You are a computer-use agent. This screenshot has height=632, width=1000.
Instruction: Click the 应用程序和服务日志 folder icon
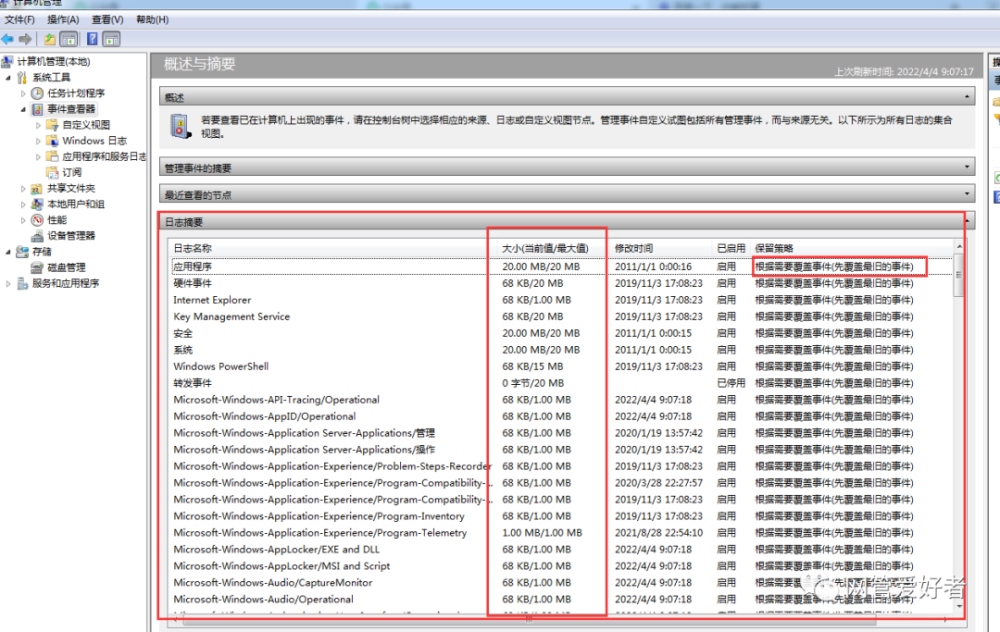[x=53, y=156]
